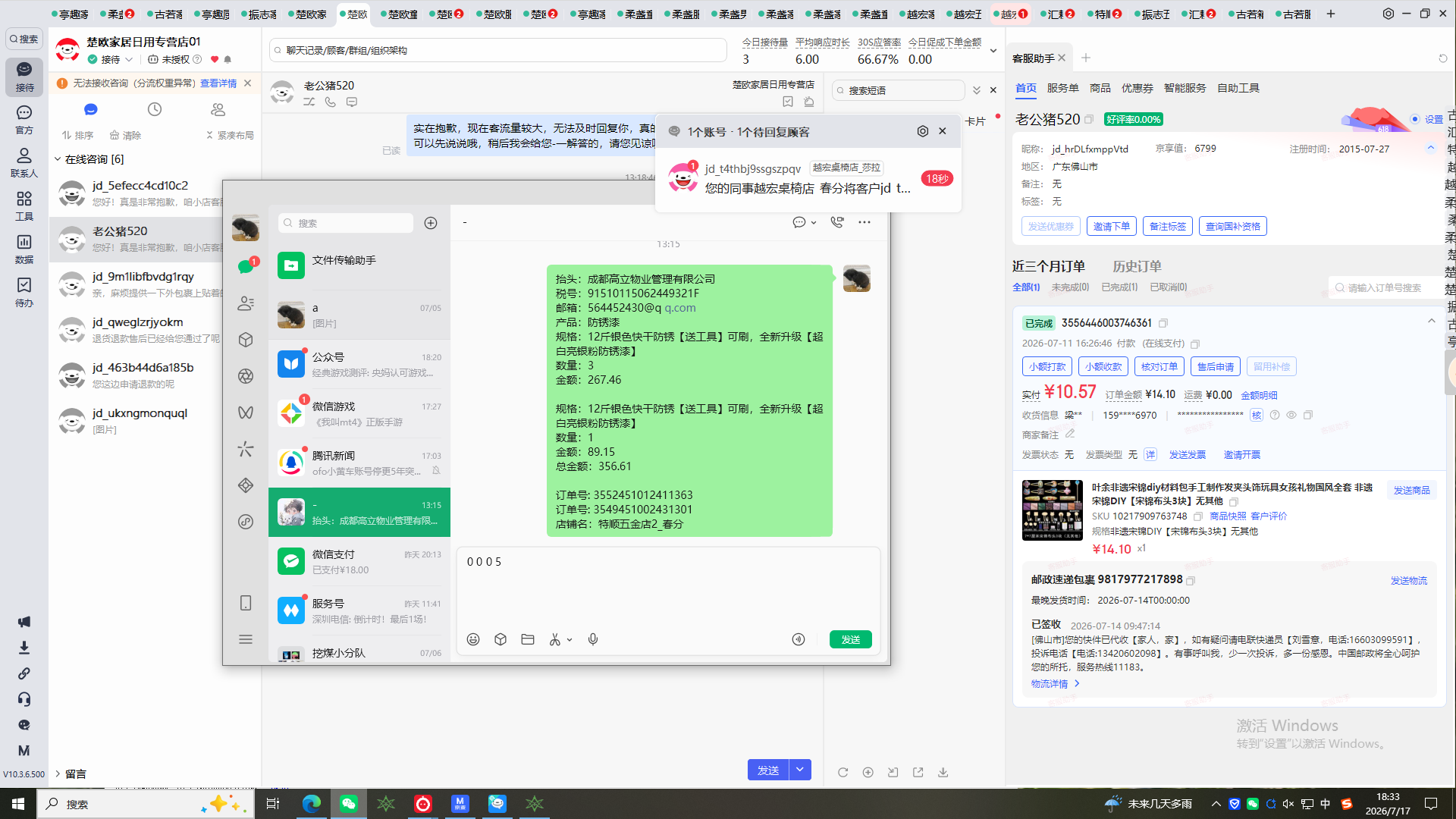Click the product thumbnail for 宋锦DIY
1456x819 pixels.
1052,510
